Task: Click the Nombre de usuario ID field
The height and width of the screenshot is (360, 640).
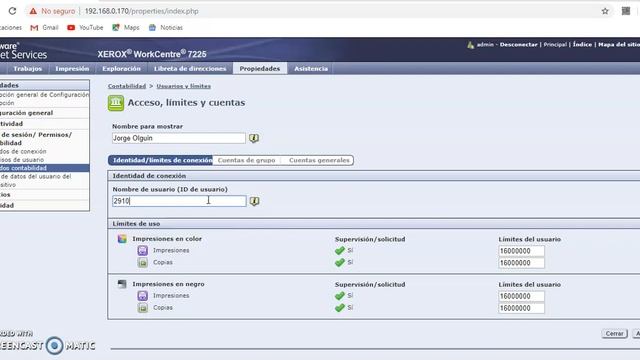Action: 179,201
